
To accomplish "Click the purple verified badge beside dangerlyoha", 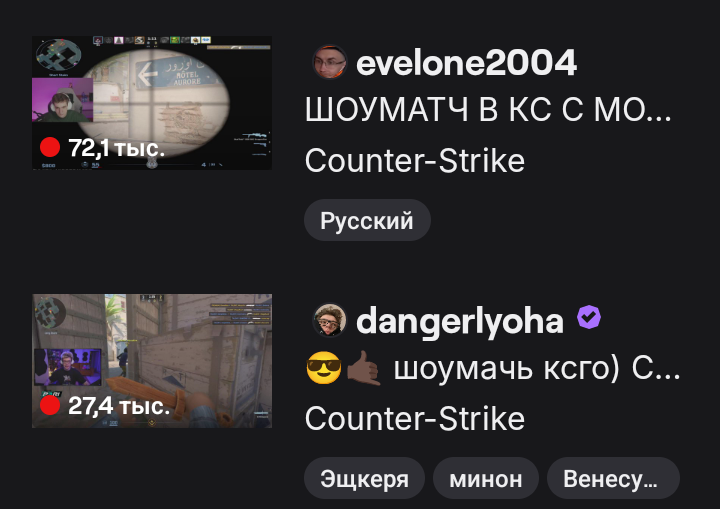I will pos(589,317).
